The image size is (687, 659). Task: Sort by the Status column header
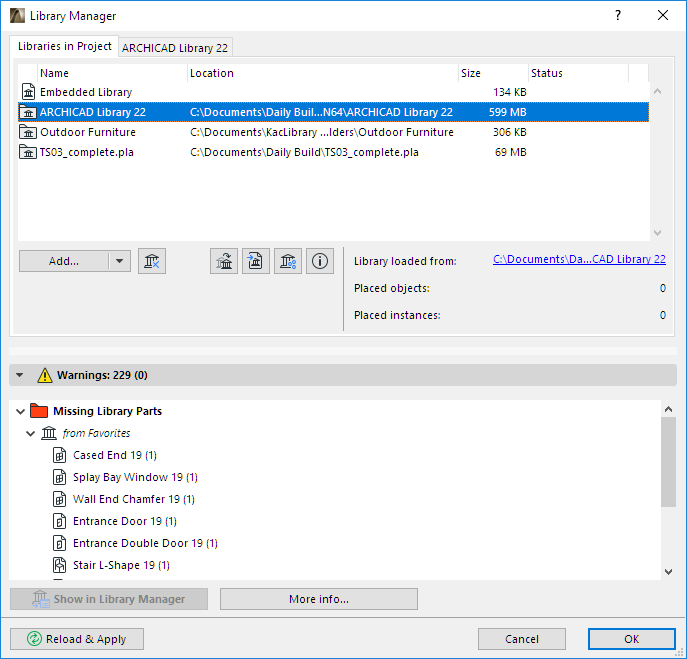pos(578,73)
